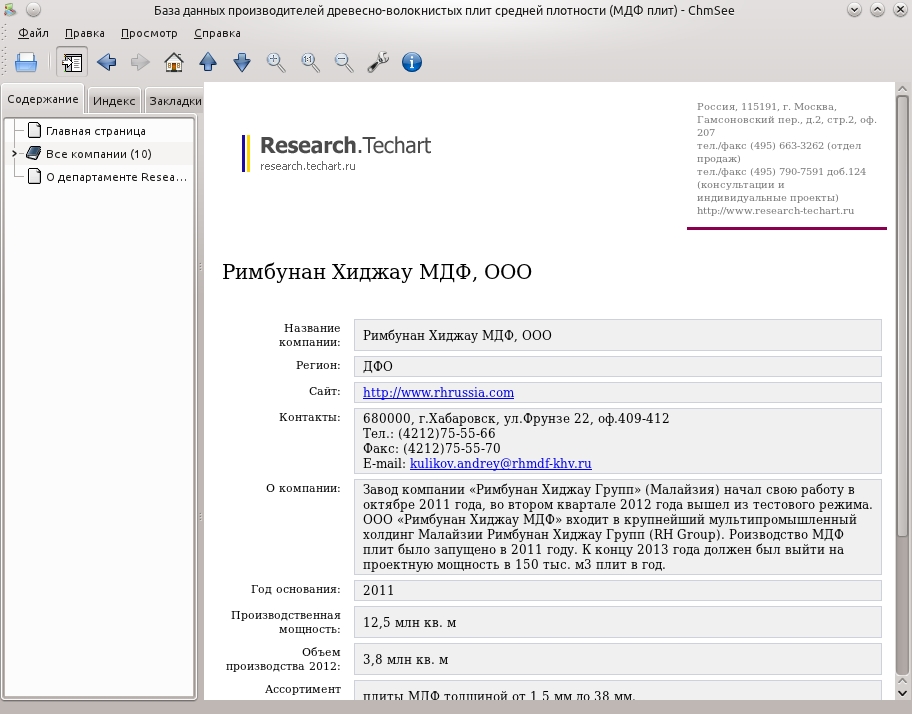The width and height of the screenshot is (912, 714).
Task: Show About info with the blue icon
Action: click(412, 62)
